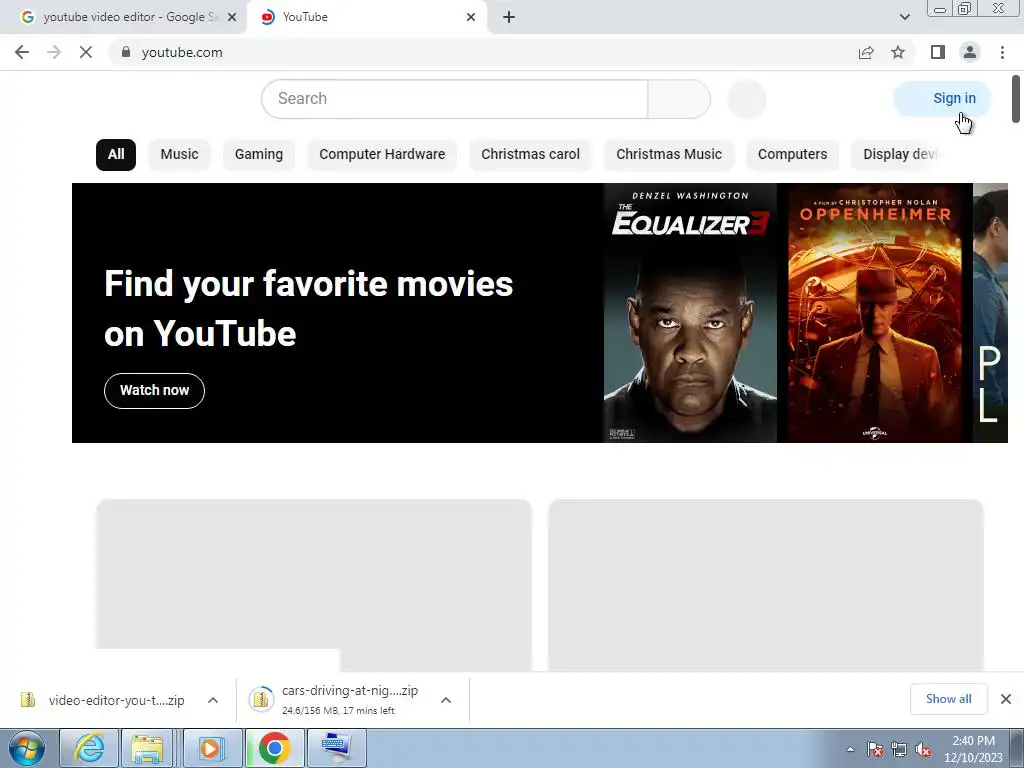The image size is (1024, 768).
Task: Open Windows Explorer folder in taskbar
Action: [148, 748]
